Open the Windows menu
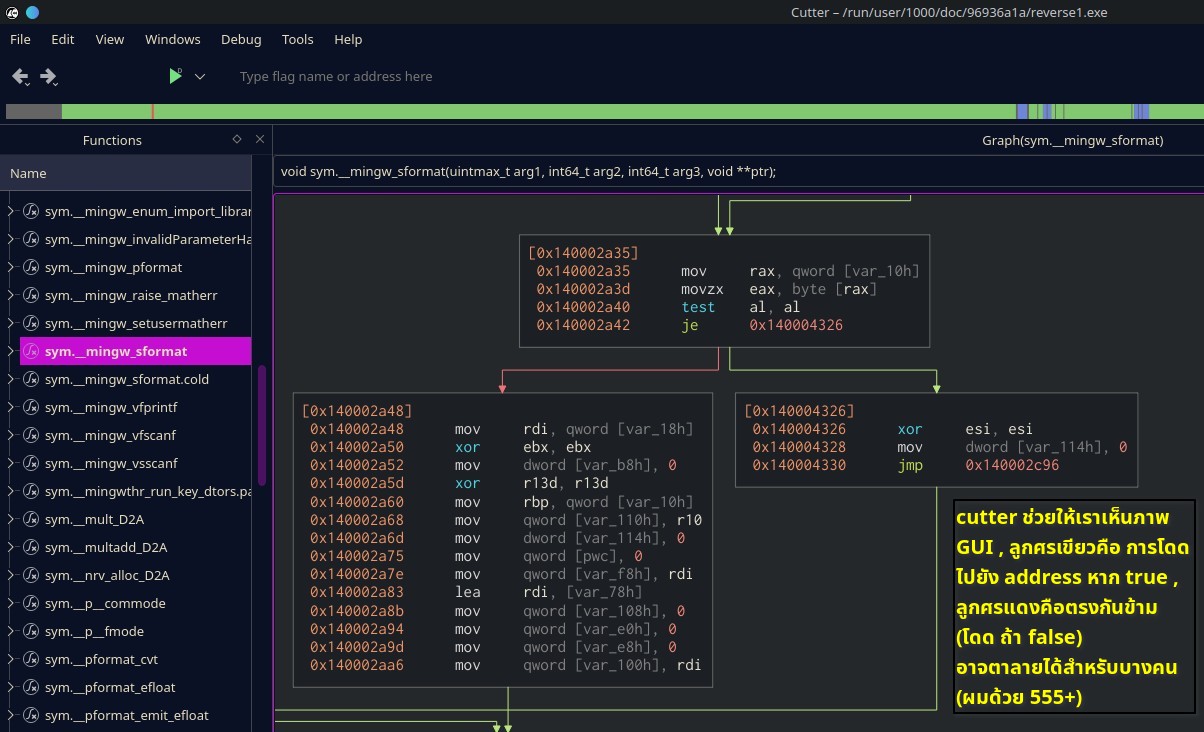This screenshot has width=1204, height=732. point(172,40)
